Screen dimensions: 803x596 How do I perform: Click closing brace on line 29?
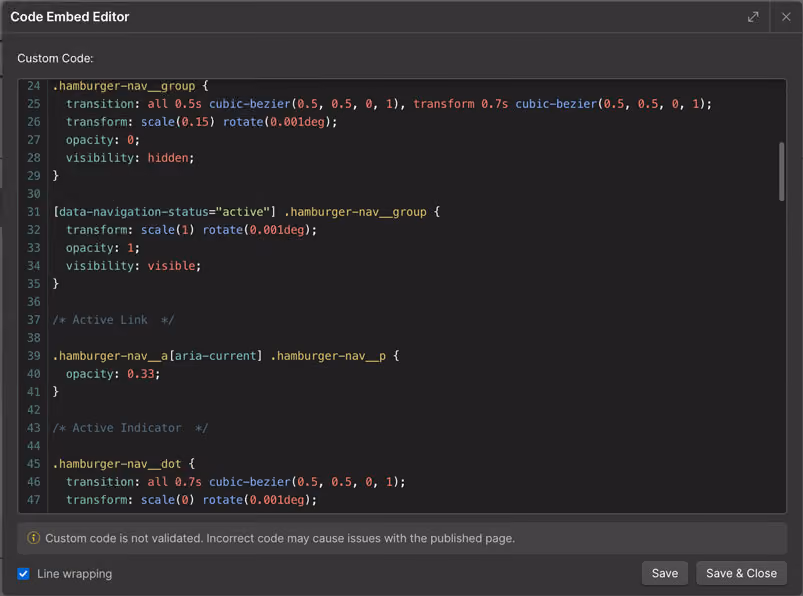56,176
